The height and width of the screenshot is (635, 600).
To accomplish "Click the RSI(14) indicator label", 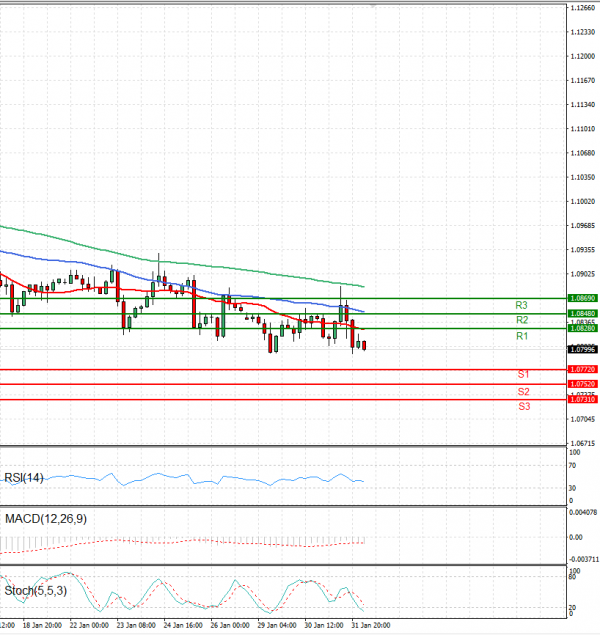I will coord(23,478).
